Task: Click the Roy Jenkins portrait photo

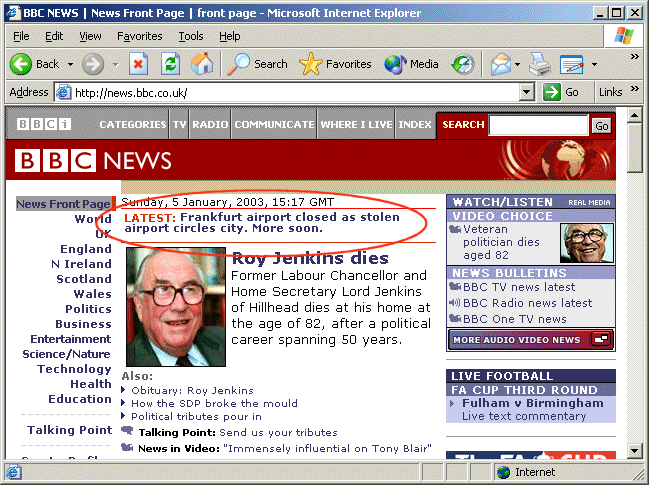Action: 176,307
